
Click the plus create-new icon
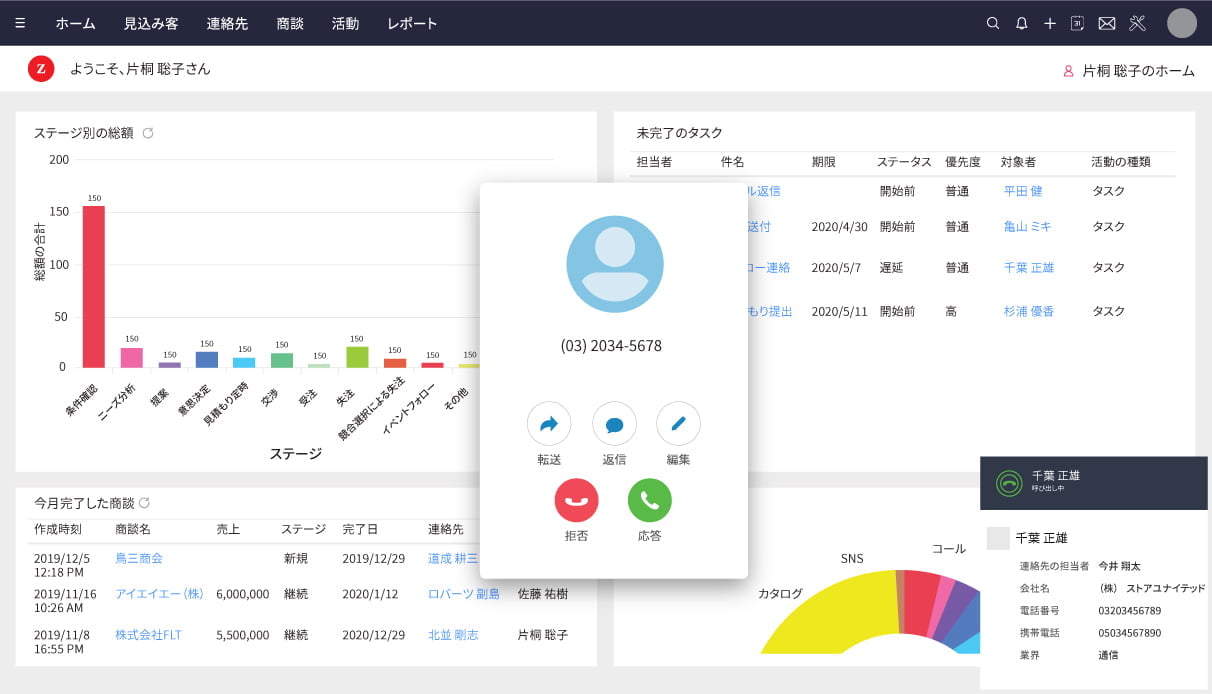coord(1050,23)
